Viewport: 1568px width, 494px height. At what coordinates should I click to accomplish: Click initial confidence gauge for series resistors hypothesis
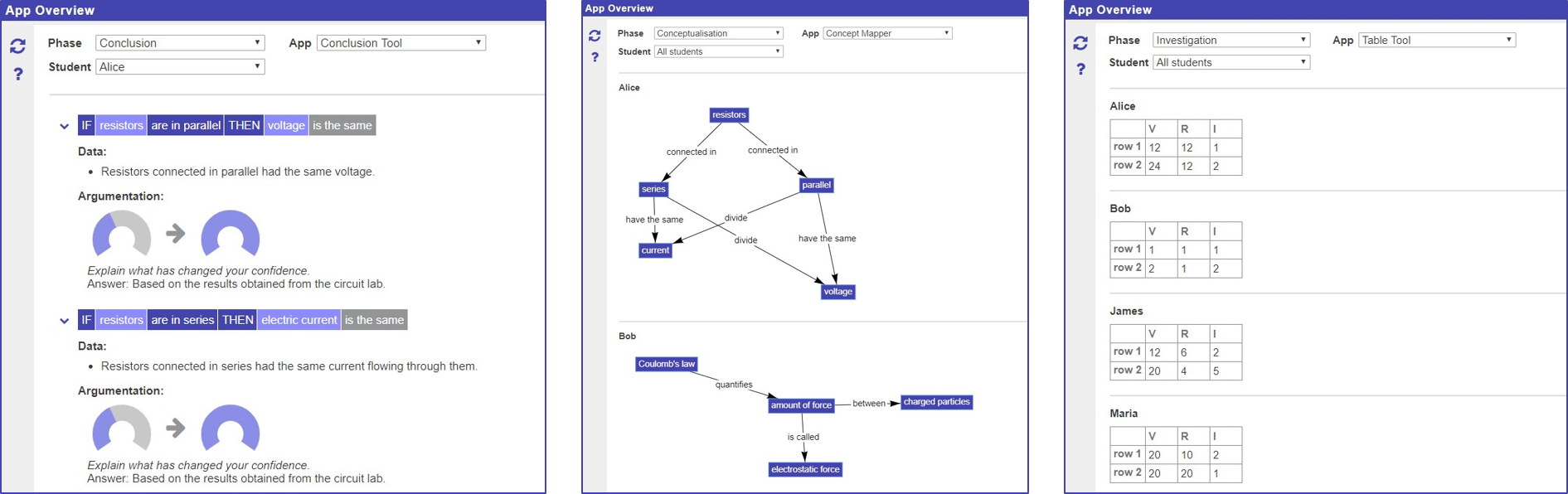click(121, 429)
